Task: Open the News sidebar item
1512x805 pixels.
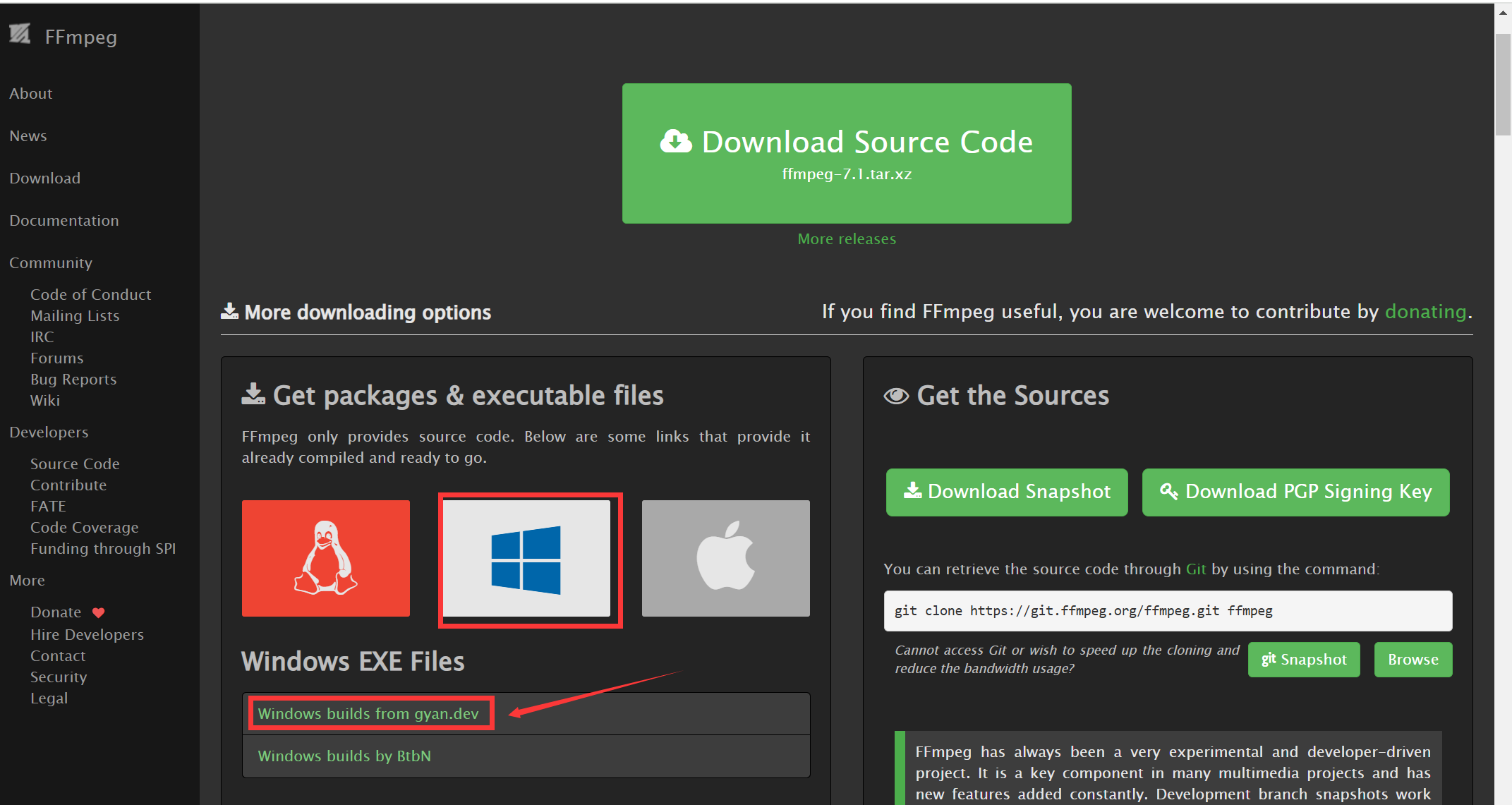Action: pyautogui.click(x=28, y=136)
